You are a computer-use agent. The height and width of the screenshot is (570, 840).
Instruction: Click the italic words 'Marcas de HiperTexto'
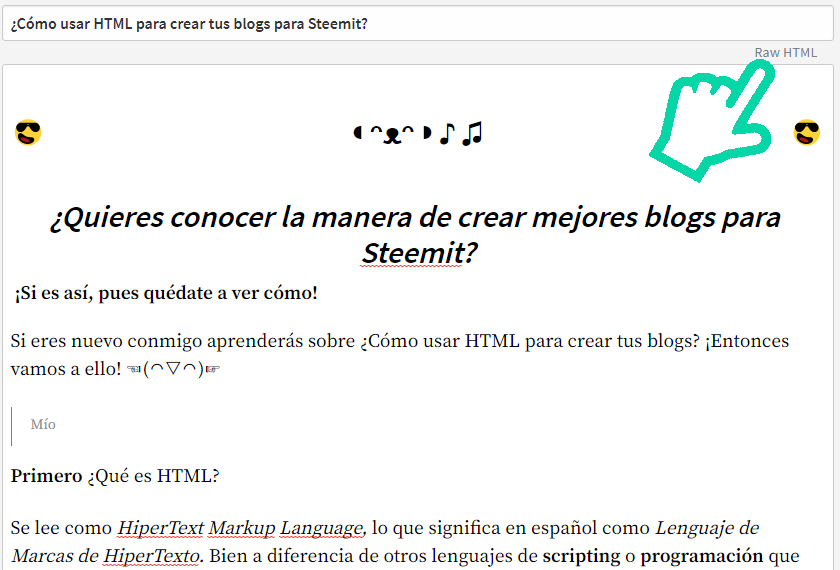tap(106, 556)
